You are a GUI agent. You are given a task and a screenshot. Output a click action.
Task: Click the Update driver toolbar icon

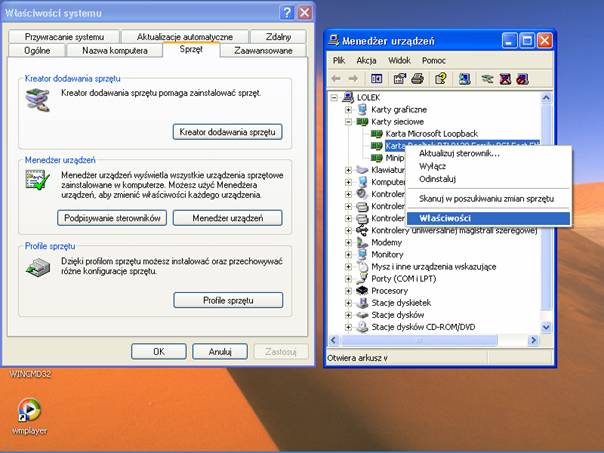(x=487, y=79)
